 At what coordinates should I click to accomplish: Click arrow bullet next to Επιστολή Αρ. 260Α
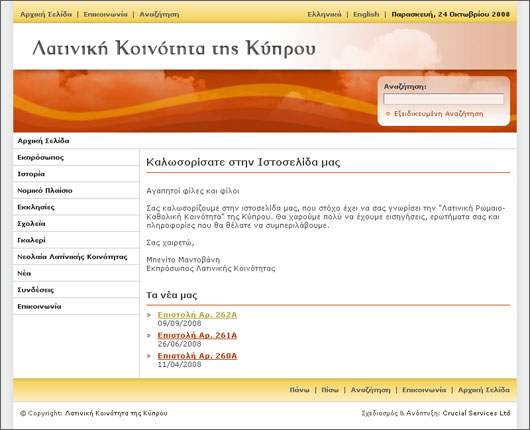(149, 356)
